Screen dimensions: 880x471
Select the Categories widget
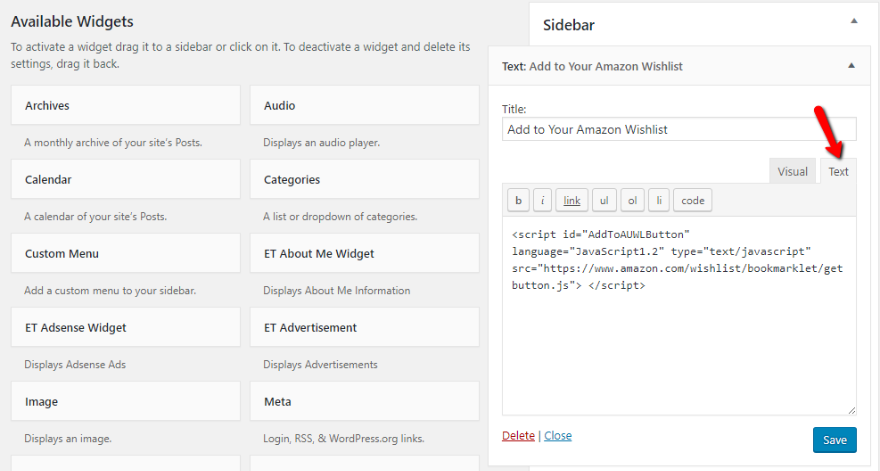(x=364, y=179)
